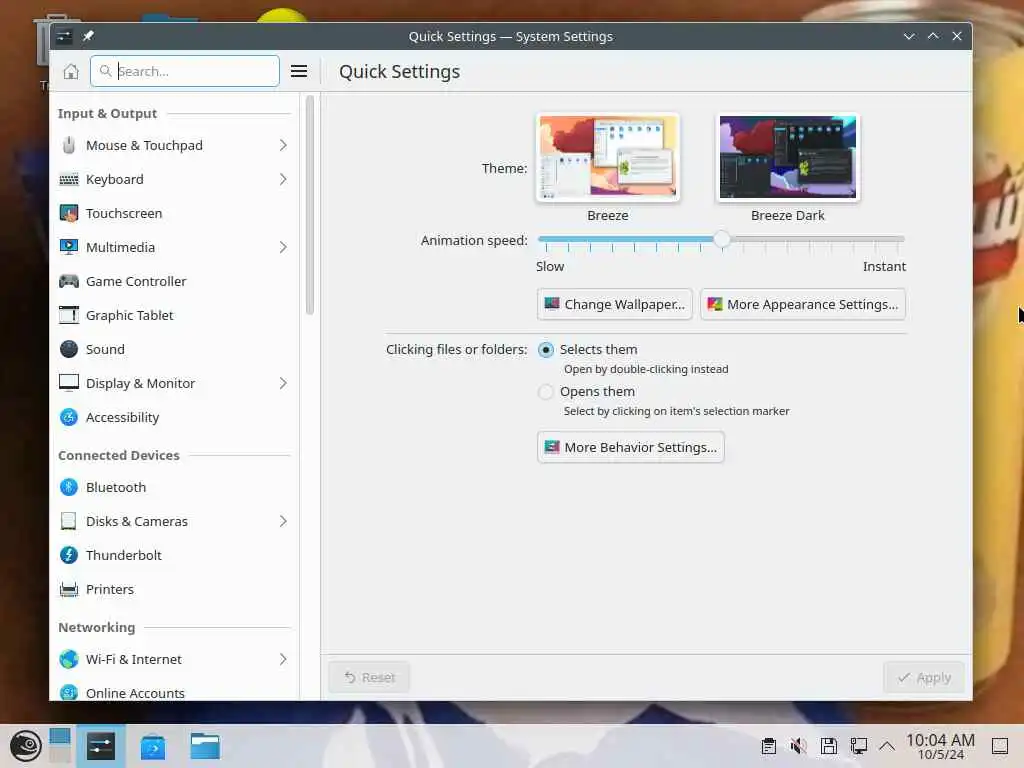1024x768 pixels.
Task: Click the Bluetooth icon in sidebar
Action: click(69, 487)
